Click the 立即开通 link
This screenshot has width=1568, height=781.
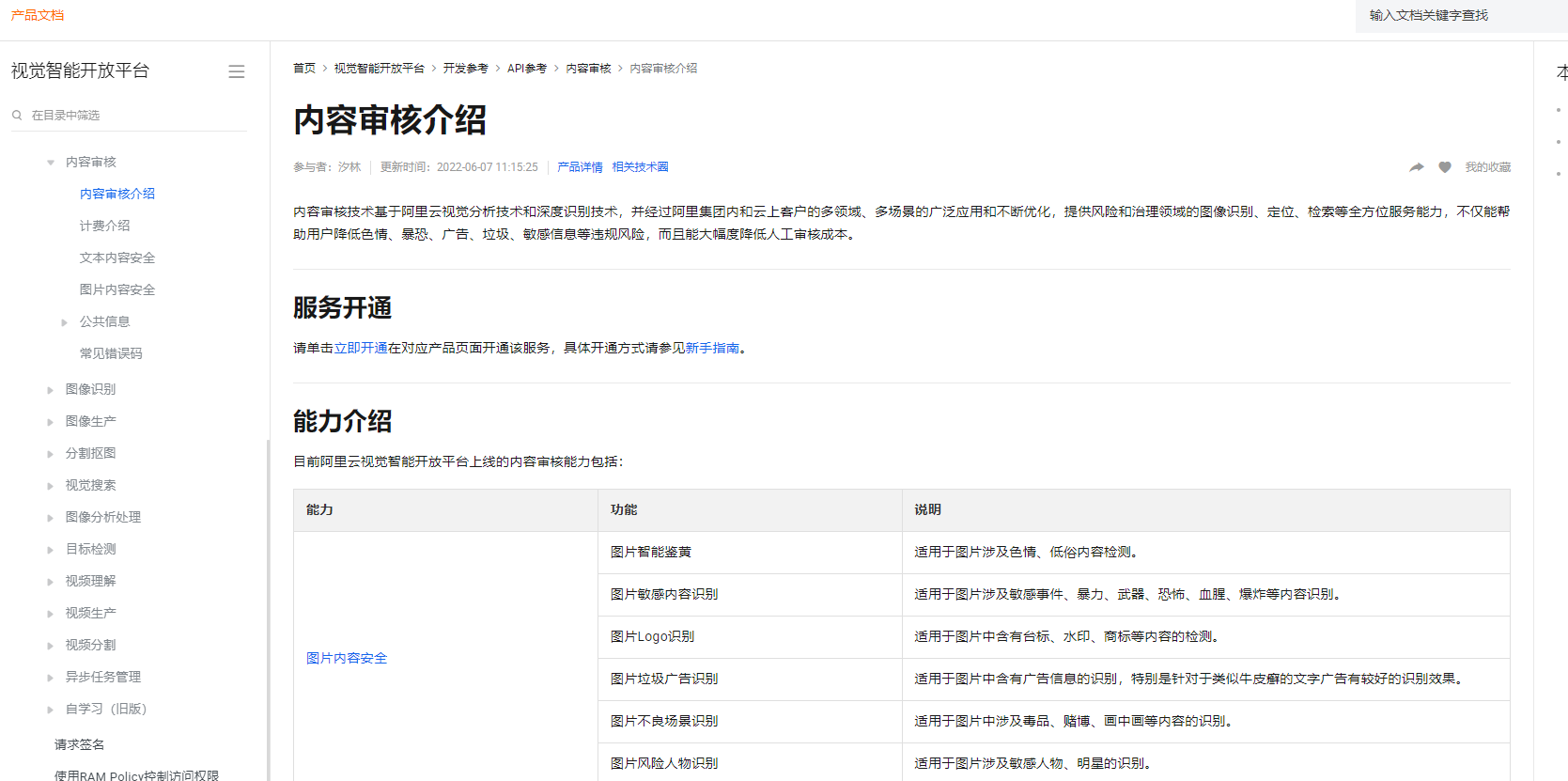(x=361, y=348)
